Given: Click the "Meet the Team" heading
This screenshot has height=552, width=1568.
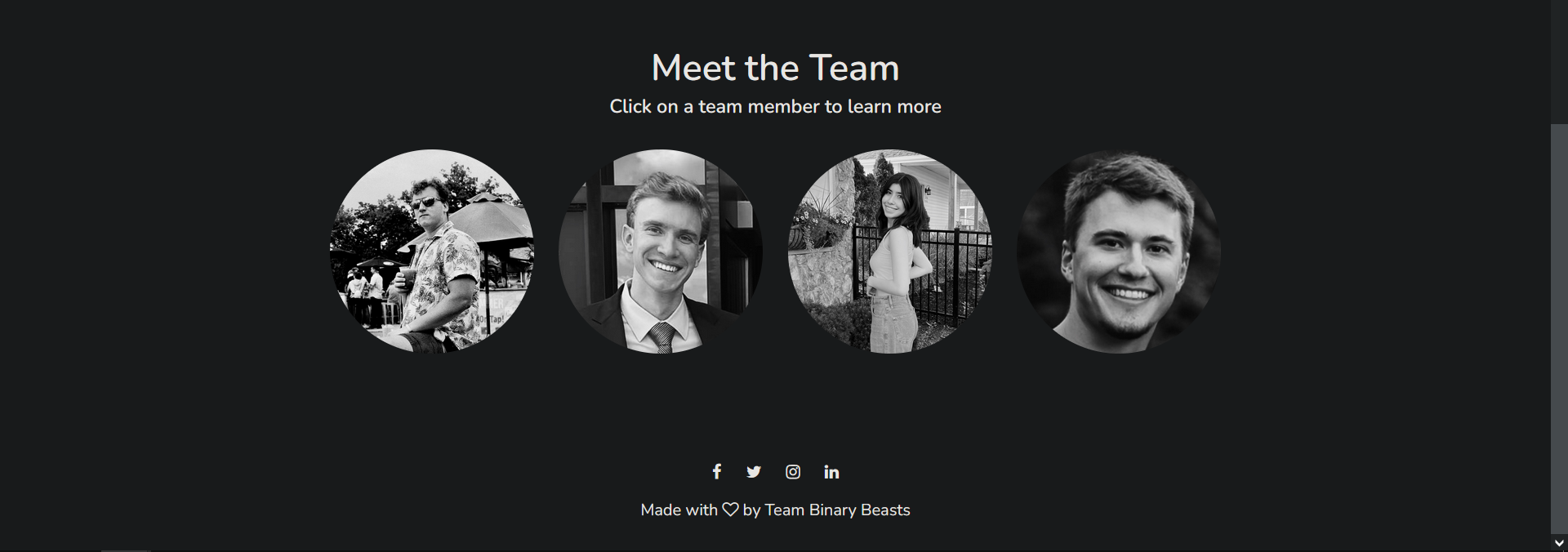Looking at the screenshot, I should [x=775, y=68].
